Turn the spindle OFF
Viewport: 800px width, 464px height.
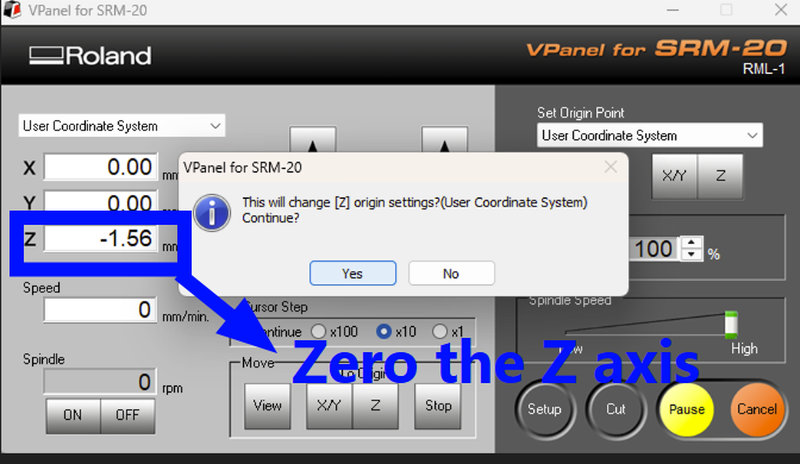(128, 415)
